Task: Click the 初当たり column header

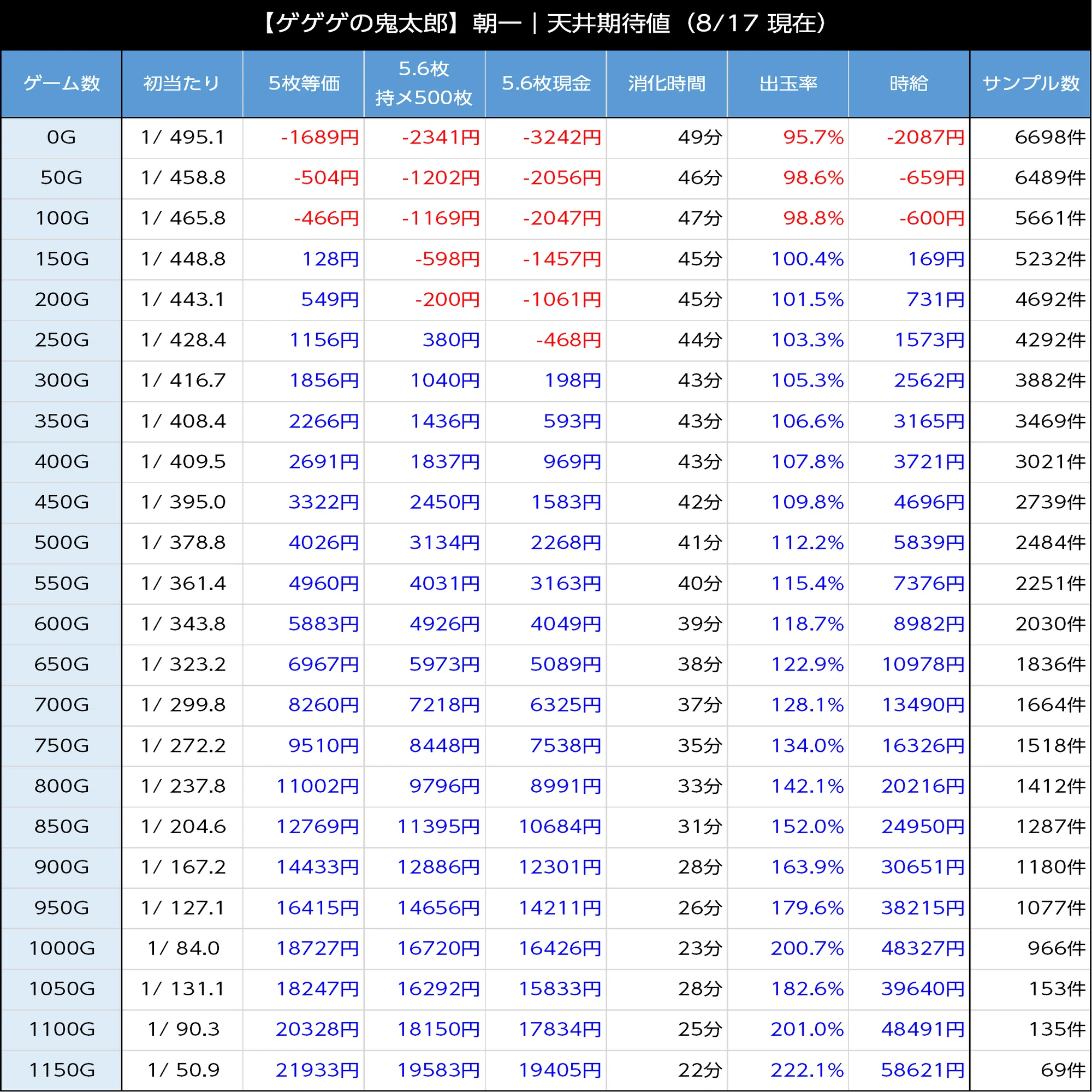Action: click(182, 84)
